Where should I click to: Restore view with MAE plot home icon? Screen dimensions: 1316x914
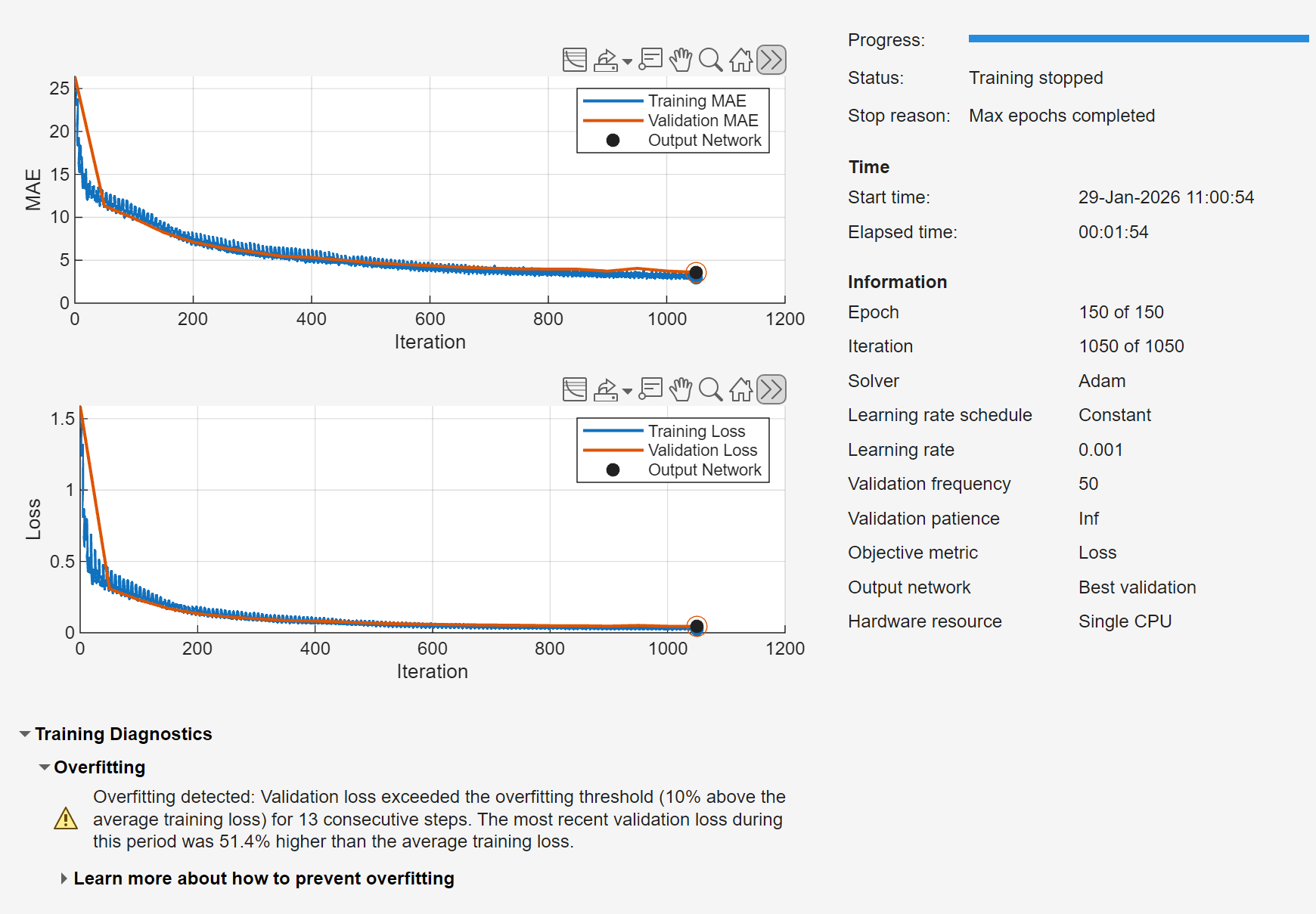tap(741, 60)
